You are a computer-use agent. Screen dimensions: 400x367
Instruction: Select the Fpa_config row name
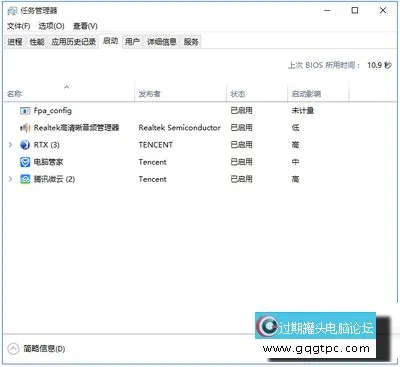53,111
